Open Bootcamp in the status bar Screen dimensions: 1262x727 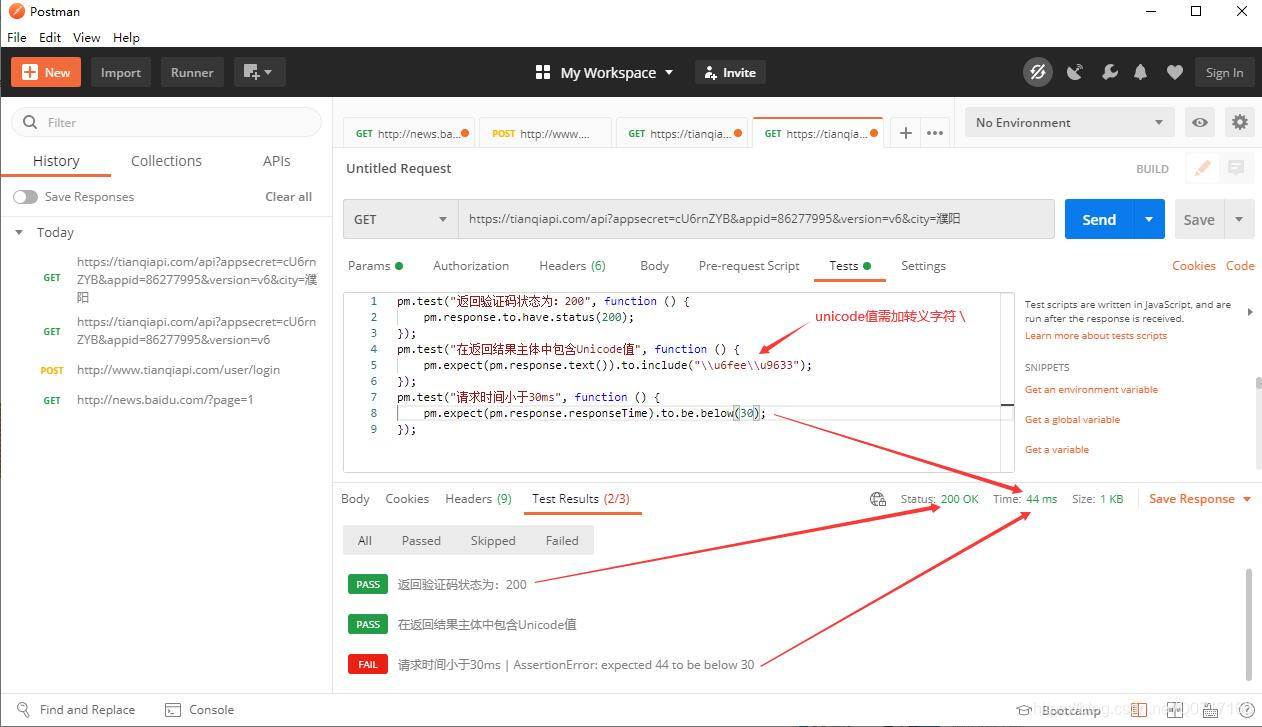click(x=1059, y=710)
